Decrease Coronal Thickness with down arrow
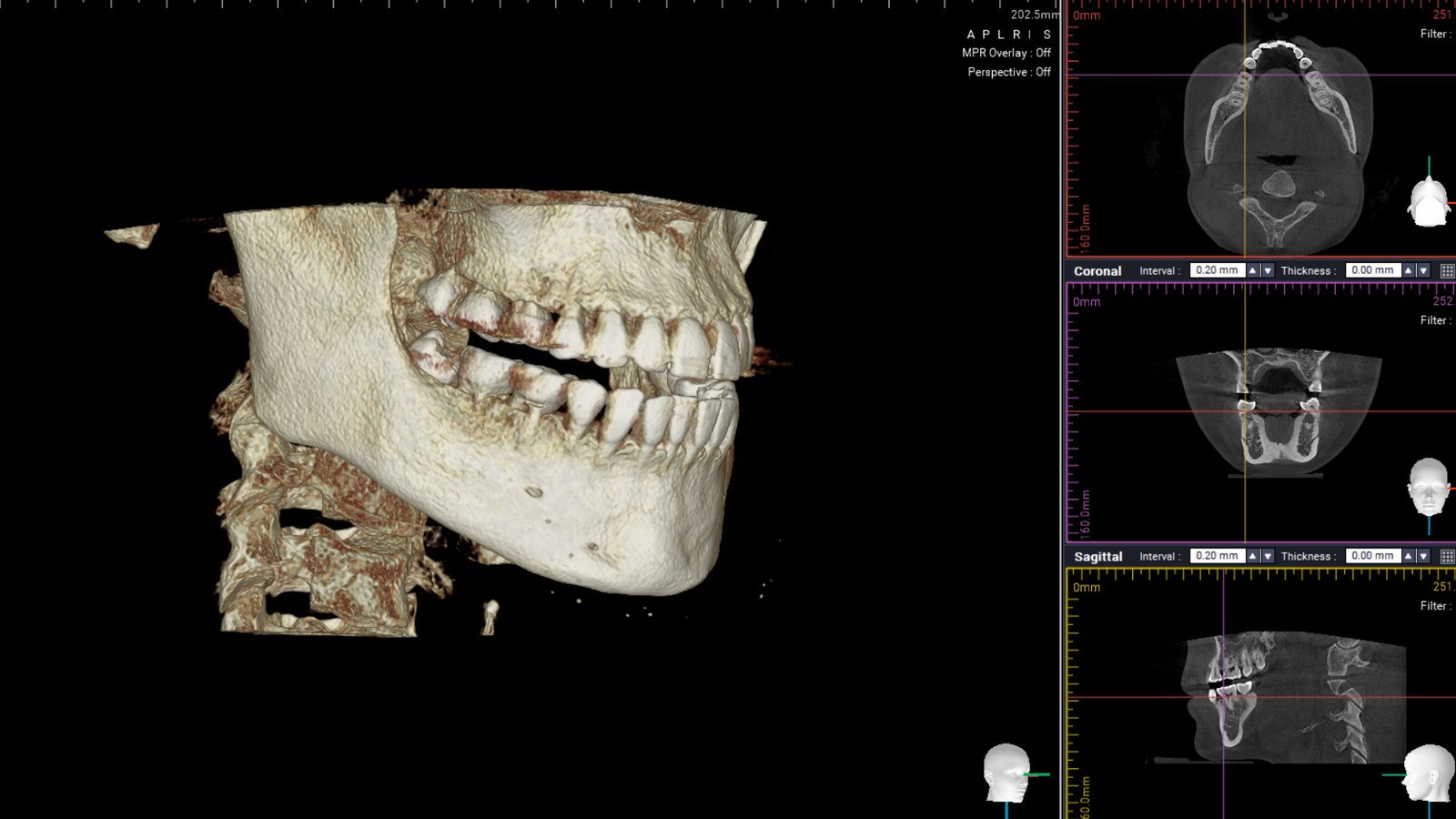 pyautogui.click(x=1423, y=271)
